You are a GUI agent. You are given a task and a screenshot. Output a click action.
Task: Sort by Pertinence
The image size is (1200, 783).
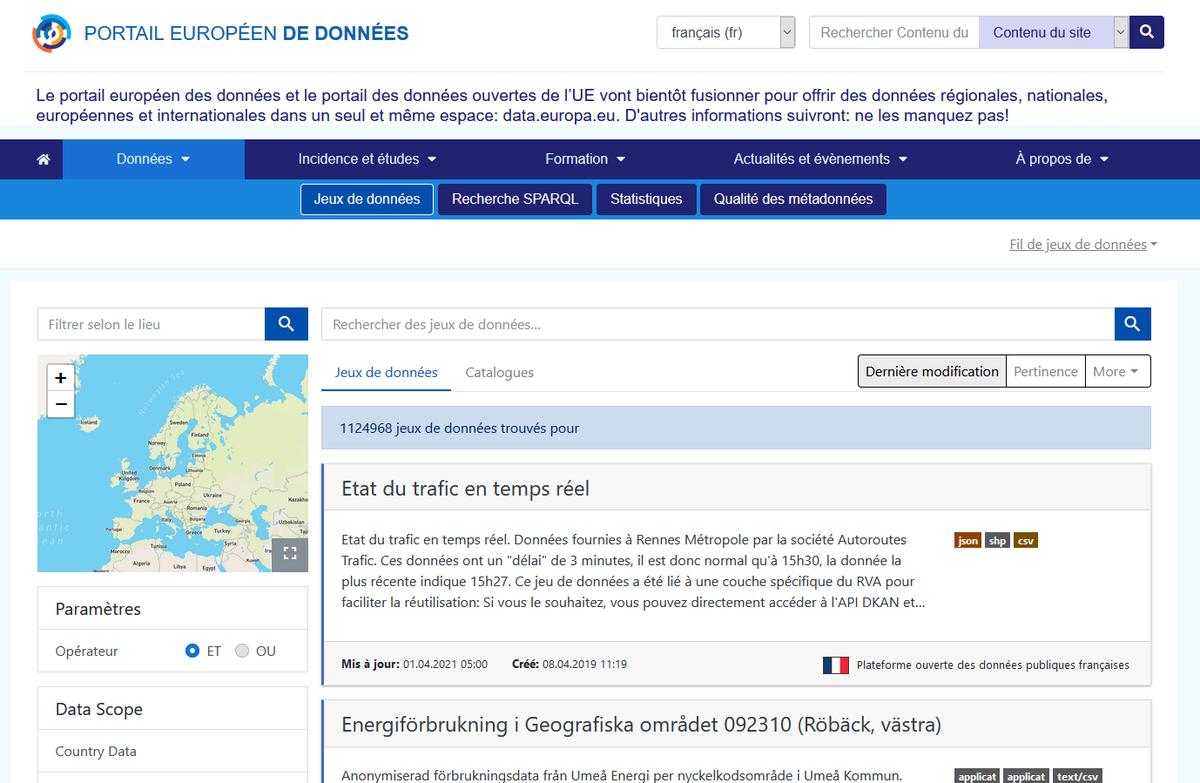coord(1045,371)
